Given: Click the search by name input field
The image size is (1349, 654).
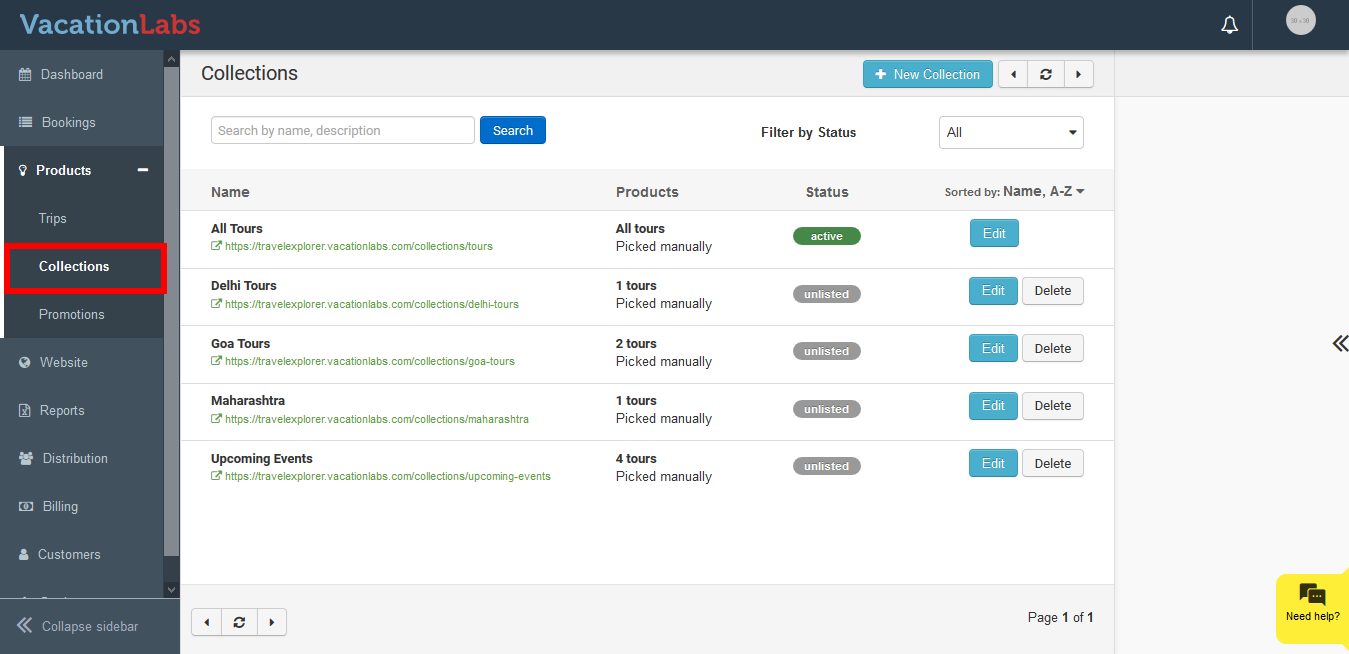Looking at the screenshot, I should coord(342,130).
